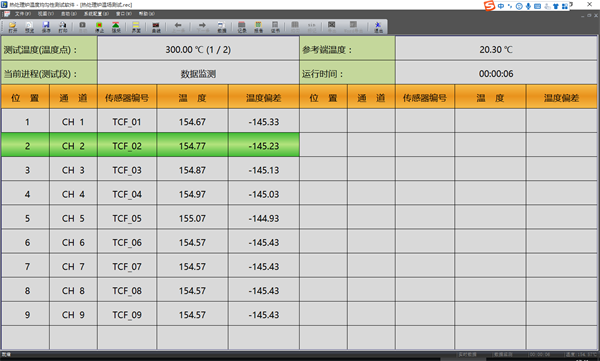Click the reference temperature value 20.30 ℃

[x=496, y=50]
